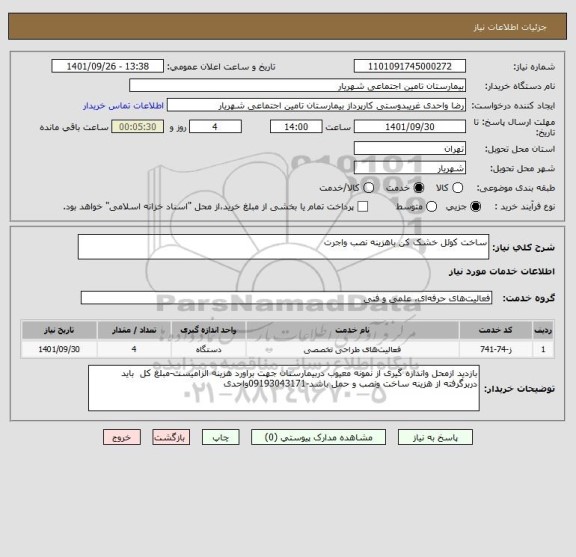Click the بازگشت back button
Viewport: 576px width, 557px height.
[x=171, y=437]
